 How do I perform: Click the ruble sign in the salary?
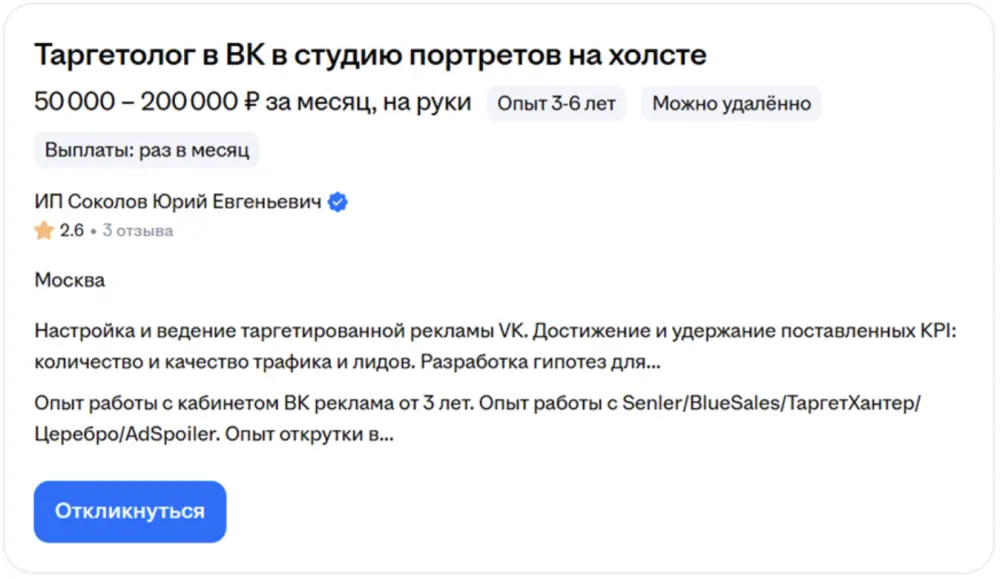tap(251, 102)
